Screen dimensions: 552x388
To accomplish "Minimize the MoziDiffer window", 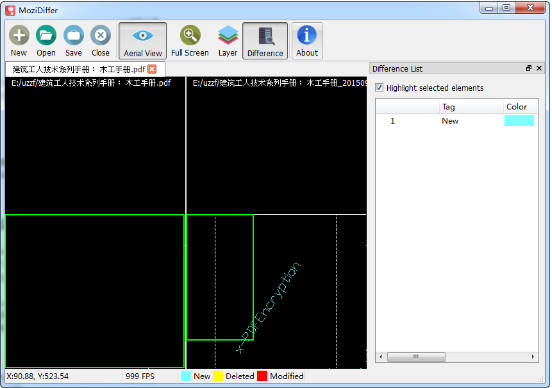I will pyautogui.click(x=489, y=8).
